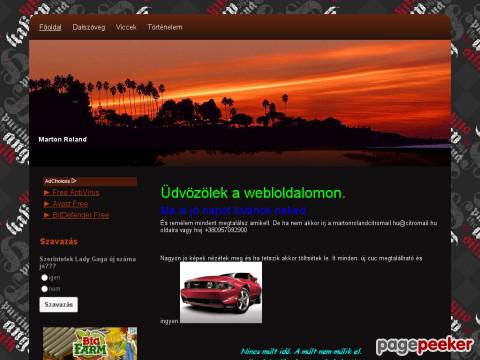The height and width of the screenshot is (360, 480).
Task: Open the Főoldal menu item
Action: (x=50, y=27)
